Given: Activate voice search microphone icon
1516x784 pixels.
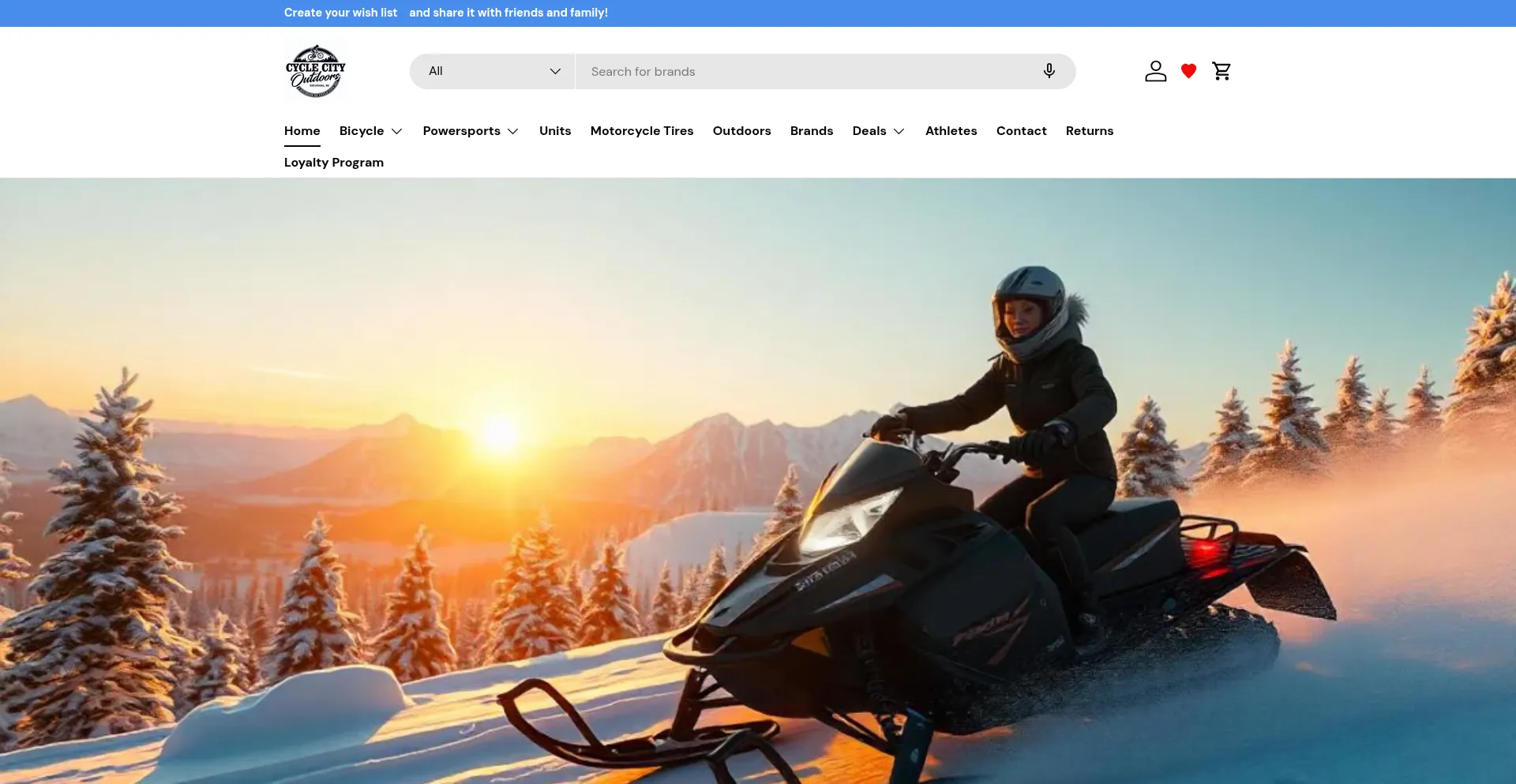Looking at the screenshot, I should [x=1049, y=71].
